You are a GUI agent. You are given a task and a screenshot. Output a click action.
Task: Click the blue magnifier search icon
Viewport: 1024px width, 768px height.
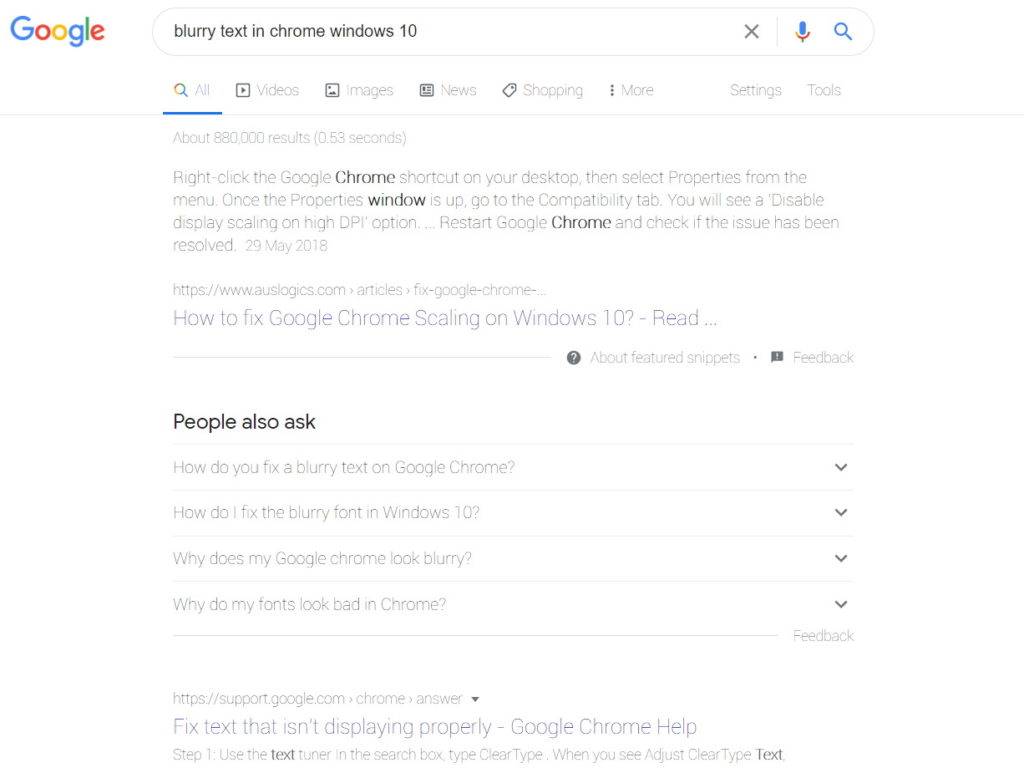(x=843, y=32)
